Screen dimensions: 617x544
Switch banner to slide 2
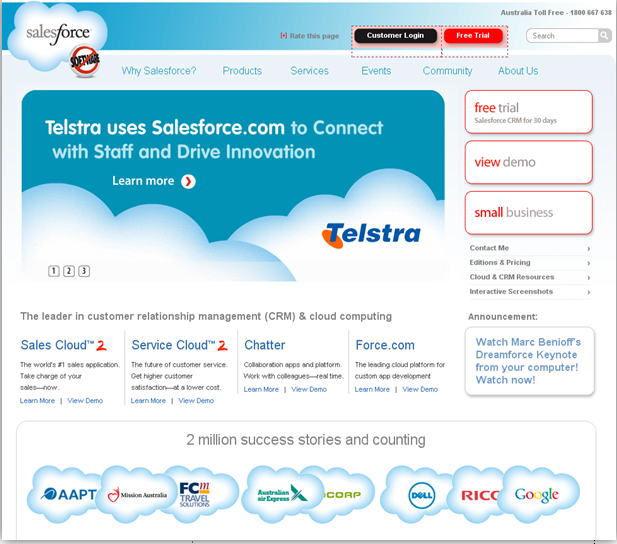tap(69, 271)
